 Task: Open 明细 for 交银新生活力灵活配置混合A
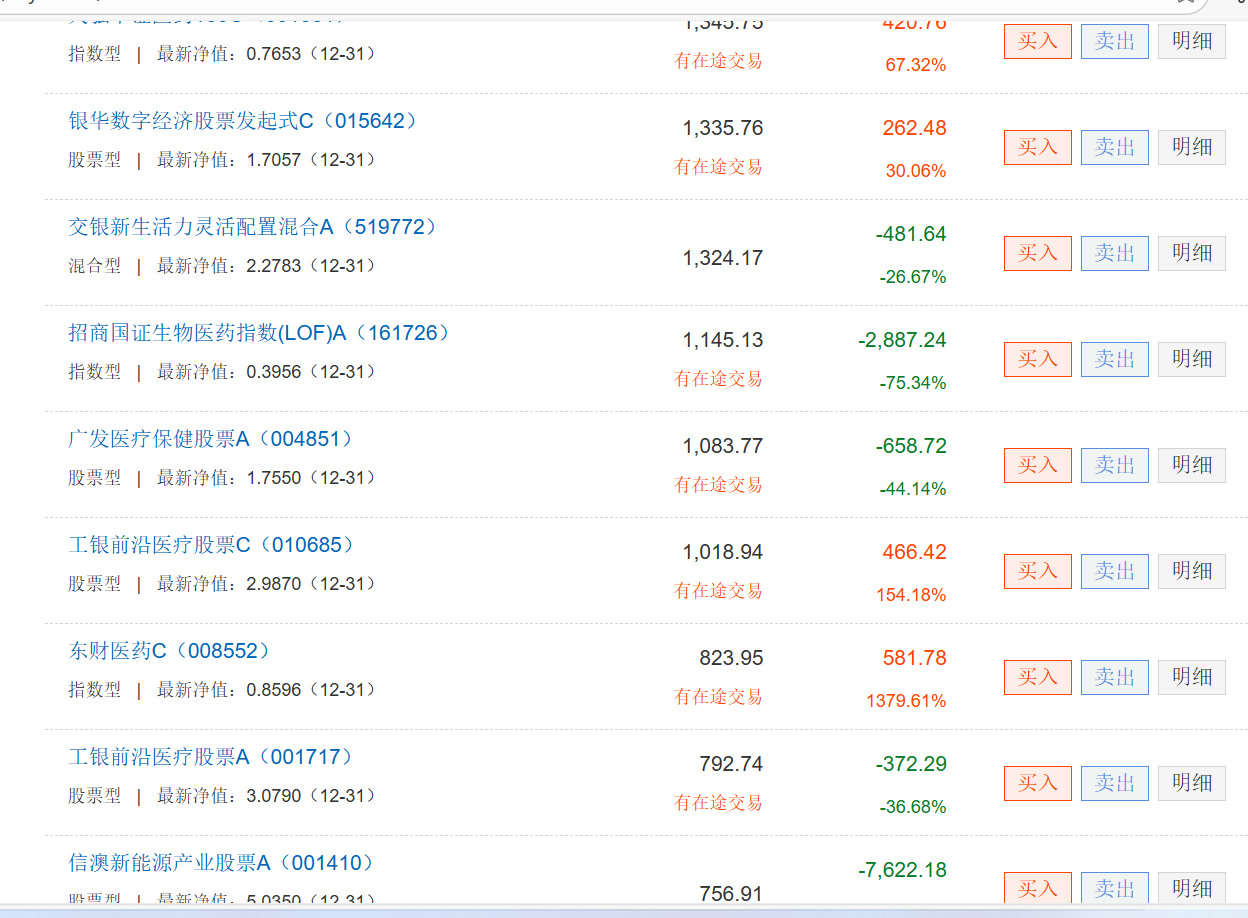coord(1192,253)
